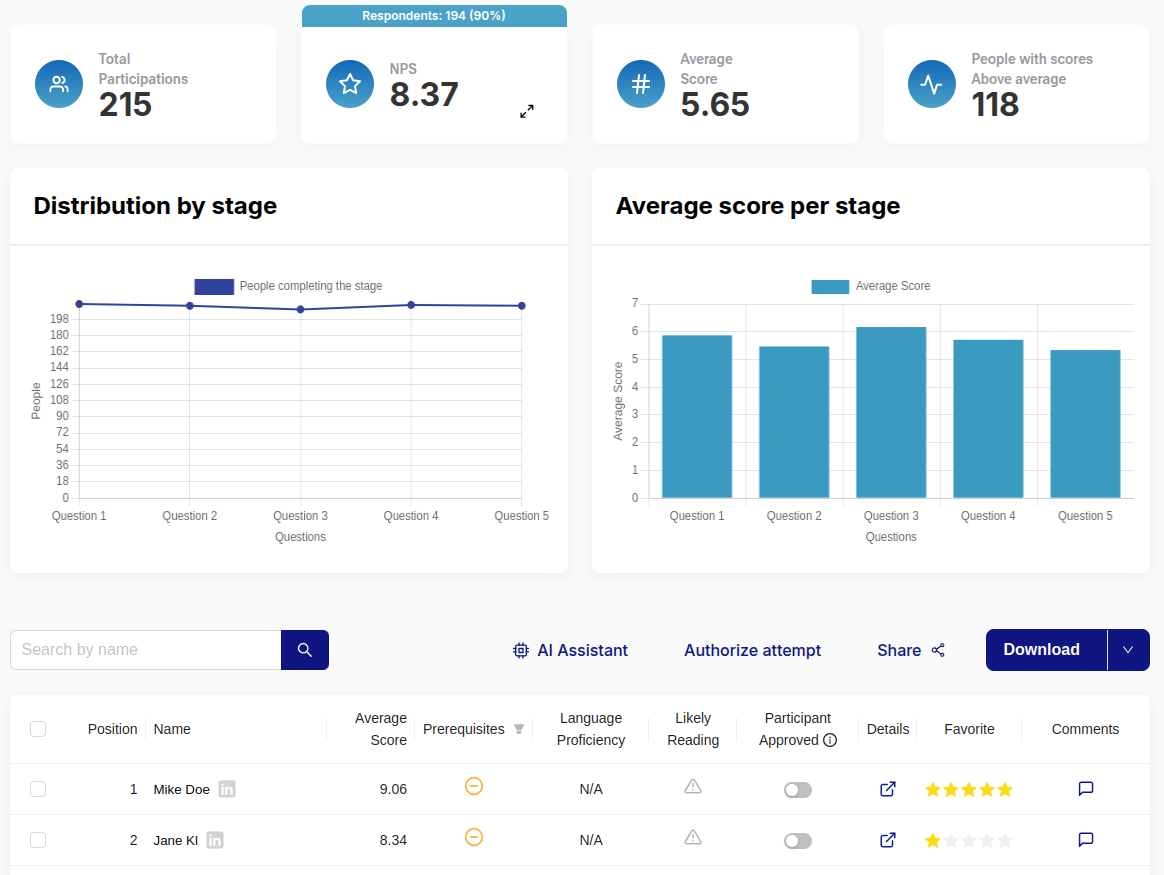Screen dimensions: 1164x875
Task: Open Mike Doe's LinkedIn profile icon
Action: [227, 789]
